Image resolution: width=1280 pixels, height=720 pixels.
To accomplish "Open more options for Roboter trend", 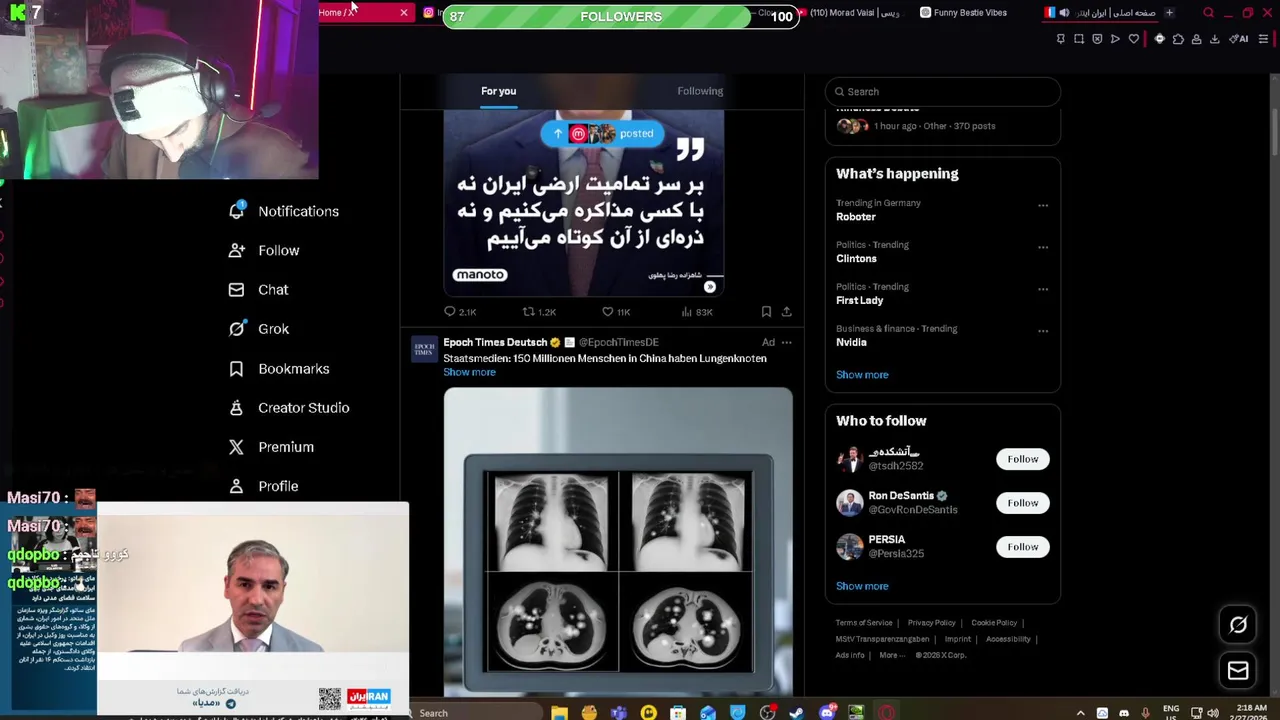I will pyautogui.click(x=1043, y=205).
